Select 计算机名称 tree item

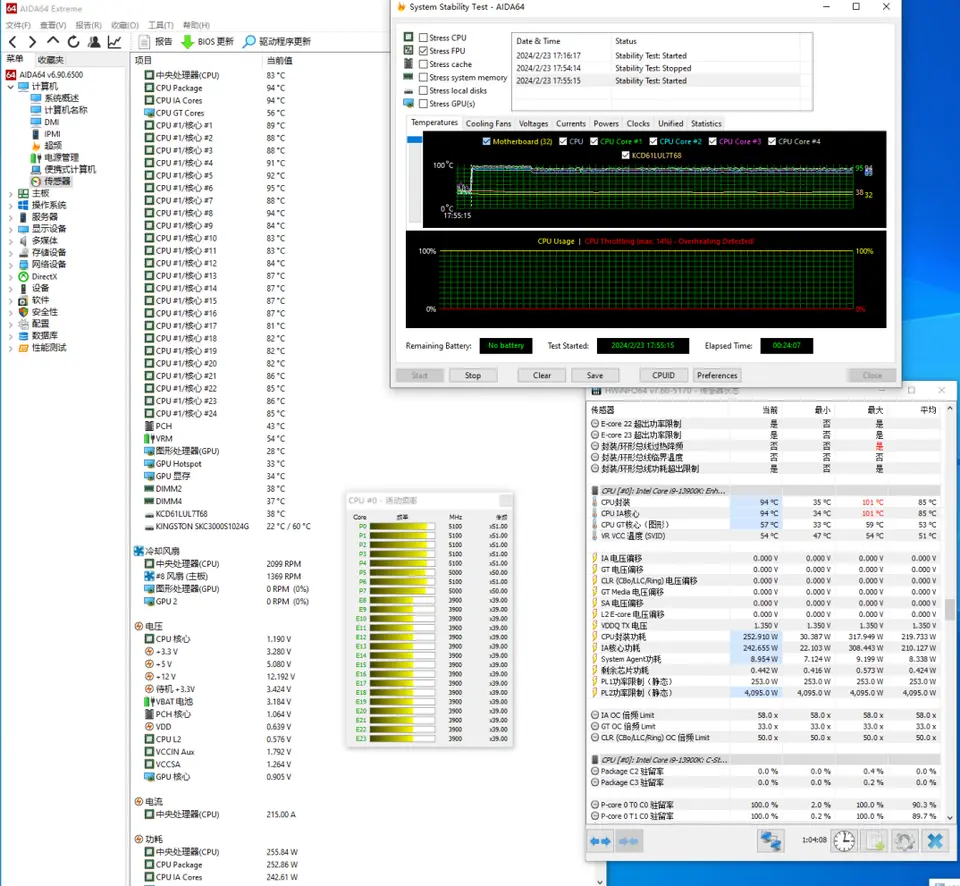tap(66, 110)
